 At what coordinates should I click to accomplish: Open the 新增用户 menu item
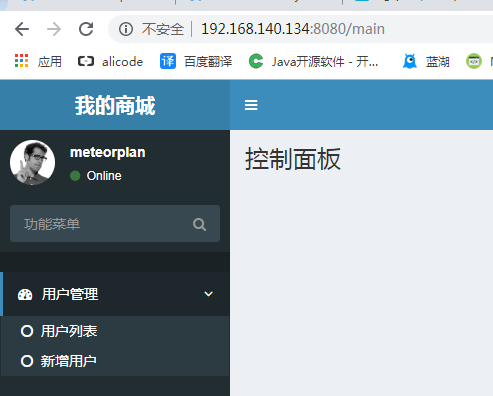click(115, 361)
